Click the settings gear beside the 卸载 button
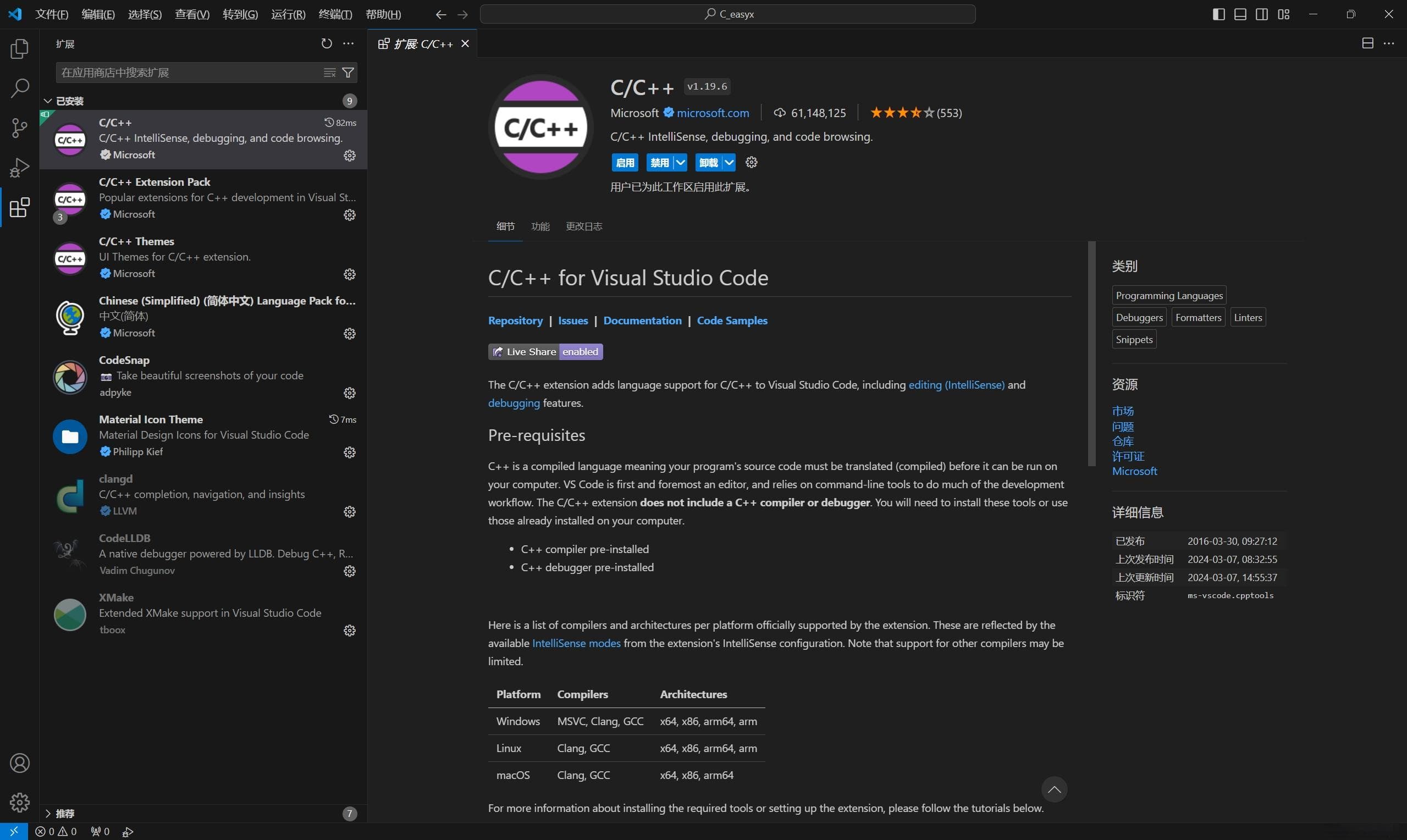The width and height of the screenshot is (1407, 840). click(x=751, y=163)
